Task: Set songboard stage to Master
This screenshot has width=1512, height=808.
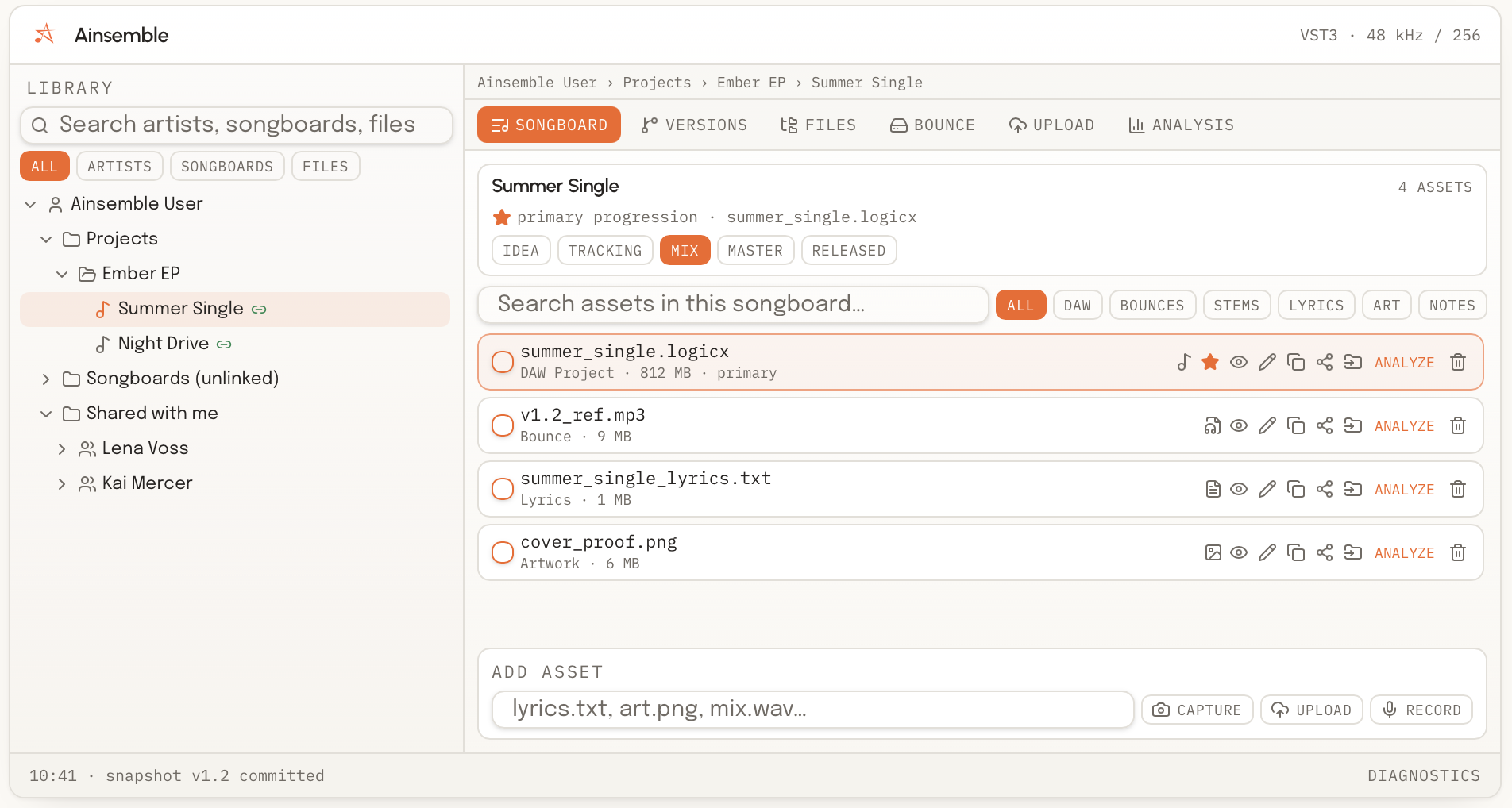Action: pyautogui.click(x=755, y=251)
